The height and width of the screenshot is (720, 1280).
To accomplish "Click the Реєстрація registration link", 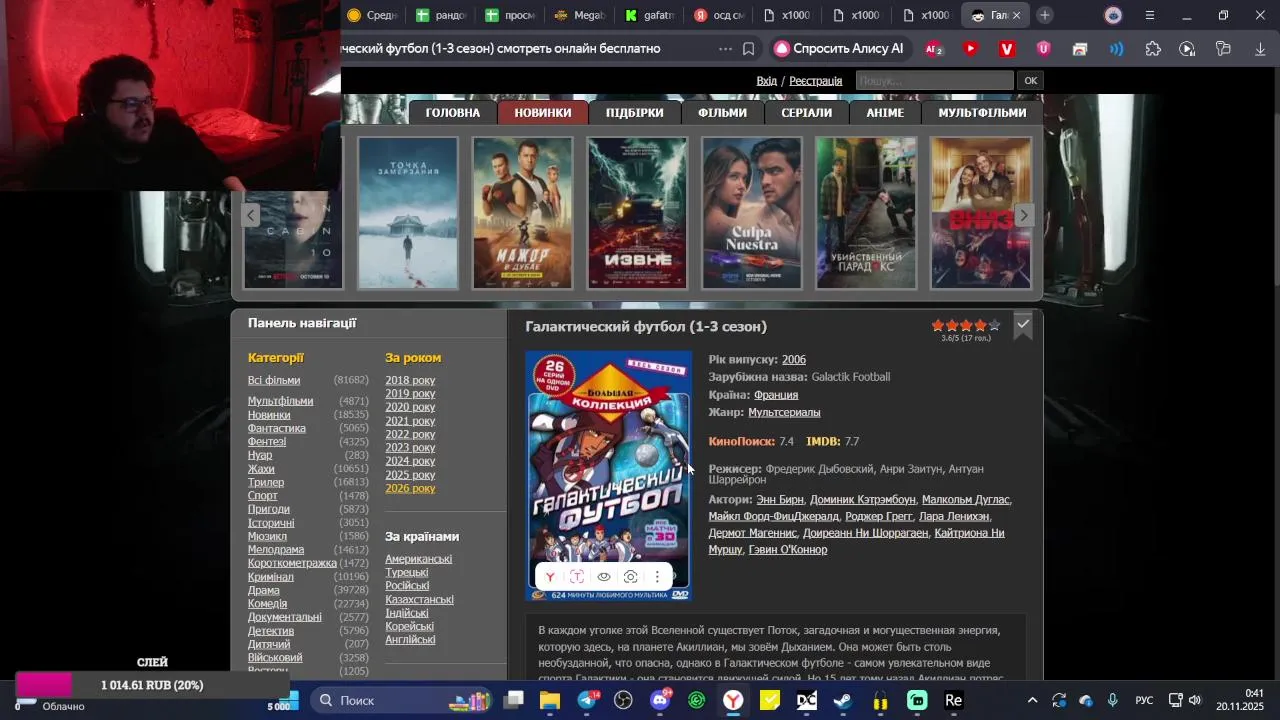I will point(816,81).
